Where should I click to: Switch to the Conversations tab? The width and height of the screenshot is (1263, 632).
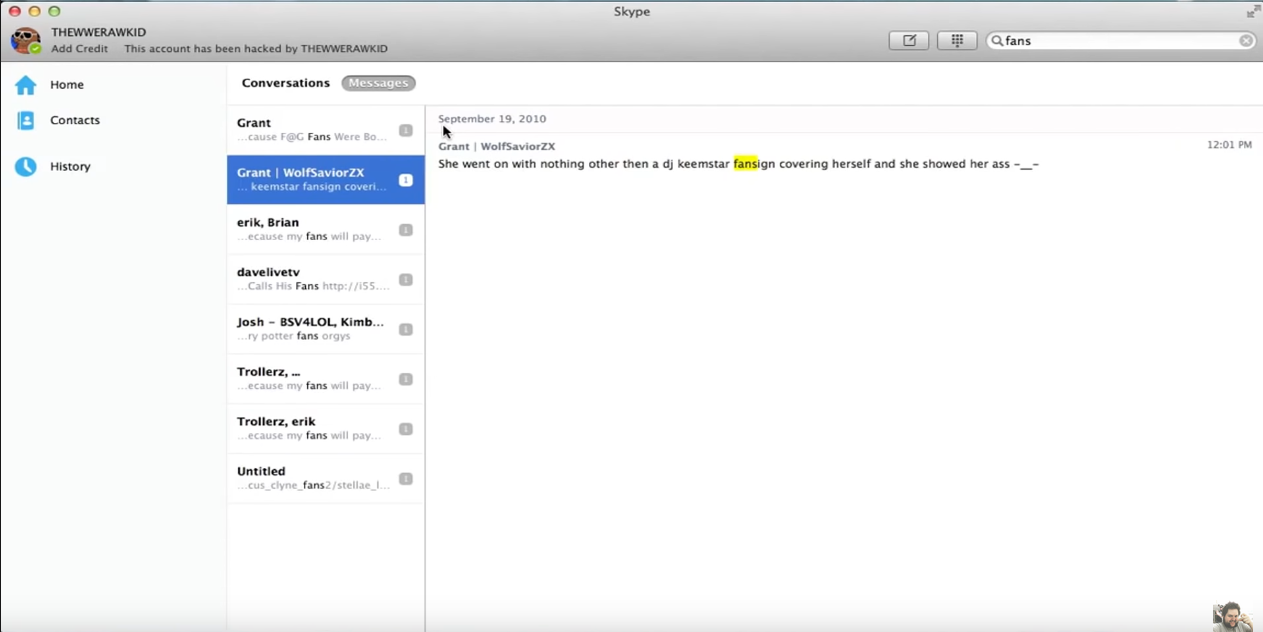click(x=285, y=83)
